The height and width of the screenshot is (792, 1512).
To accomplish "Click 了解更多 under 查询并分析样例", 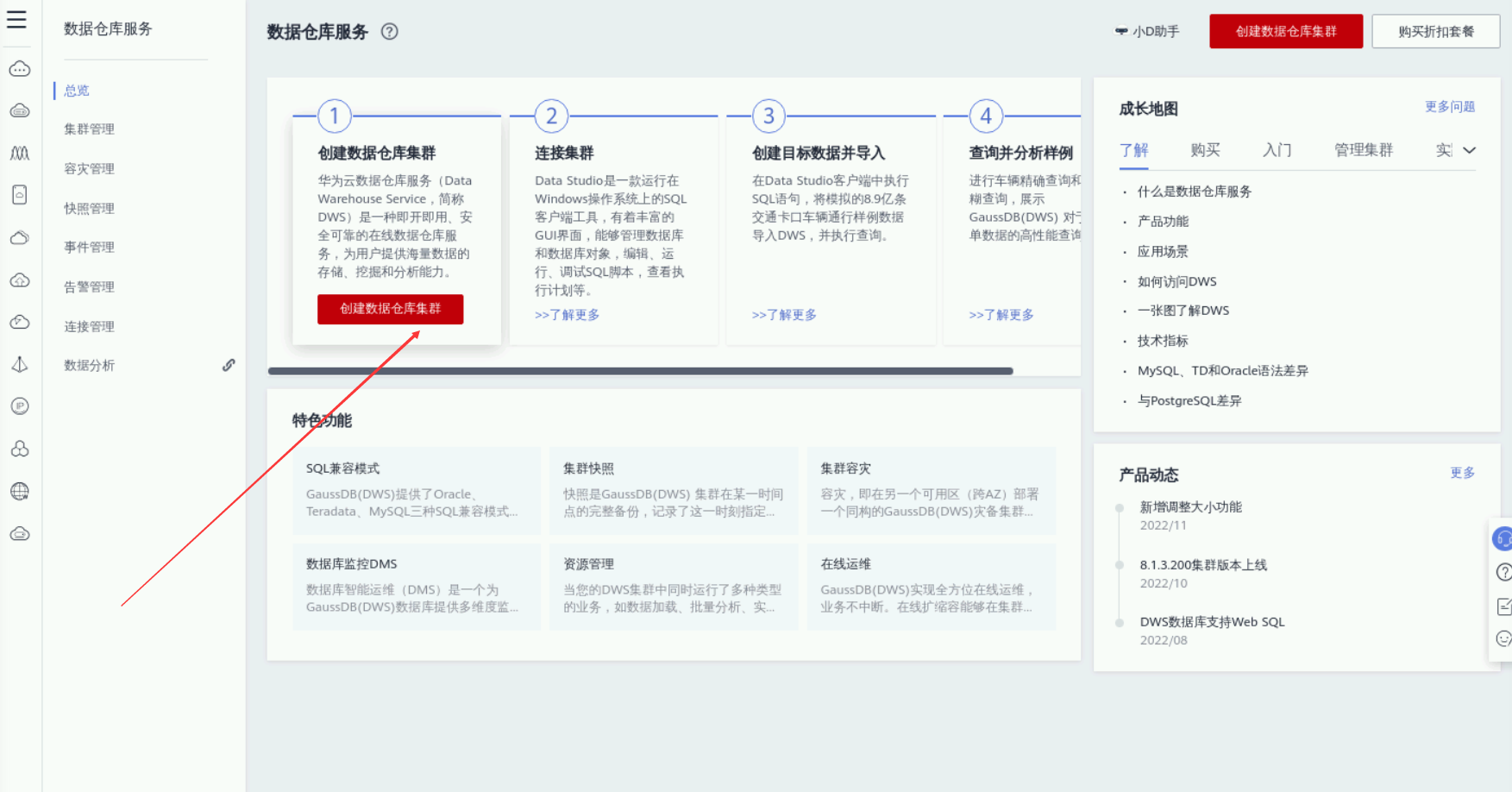I will (x=1001, y=315).
